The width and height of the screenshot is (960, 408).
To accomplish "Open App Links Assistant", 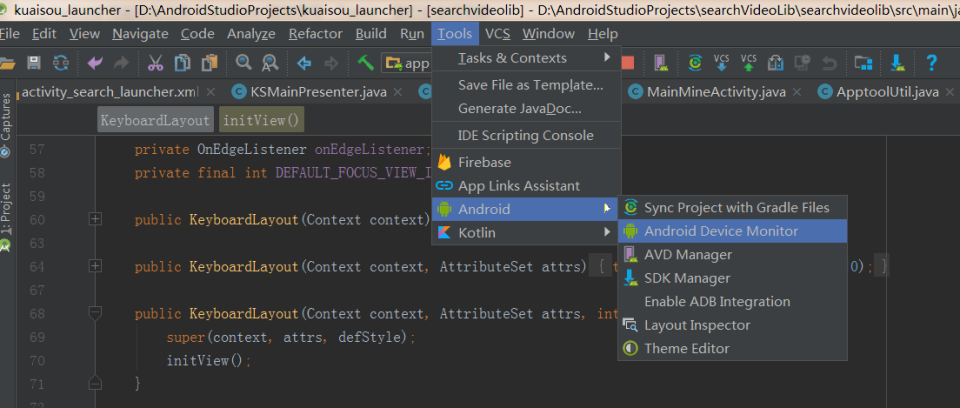I will coord(527,186).
